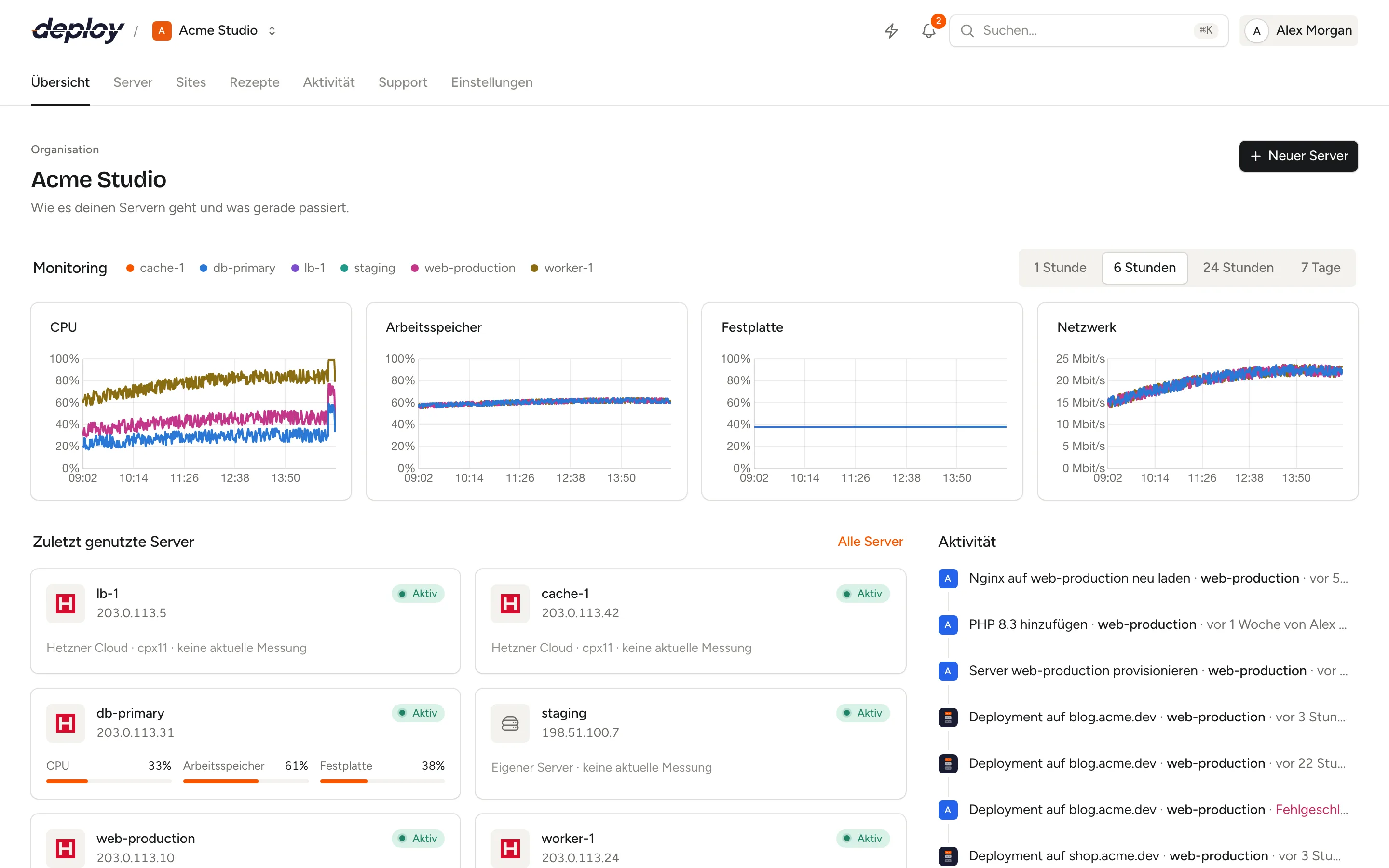Open the lightning bolt quick actions icon
This screenshot has width=1389, height=868.
tap(891, 30)
